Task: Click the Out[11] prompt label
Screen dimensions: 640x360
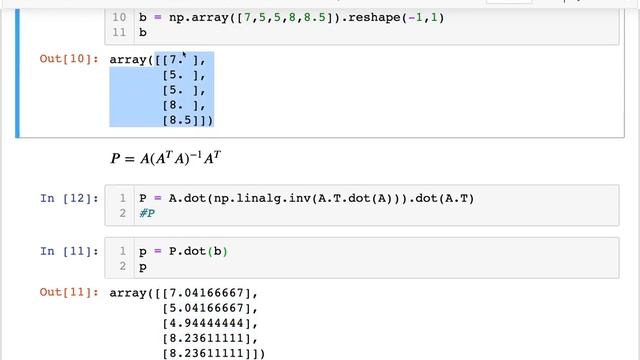Action: (69, 292)
